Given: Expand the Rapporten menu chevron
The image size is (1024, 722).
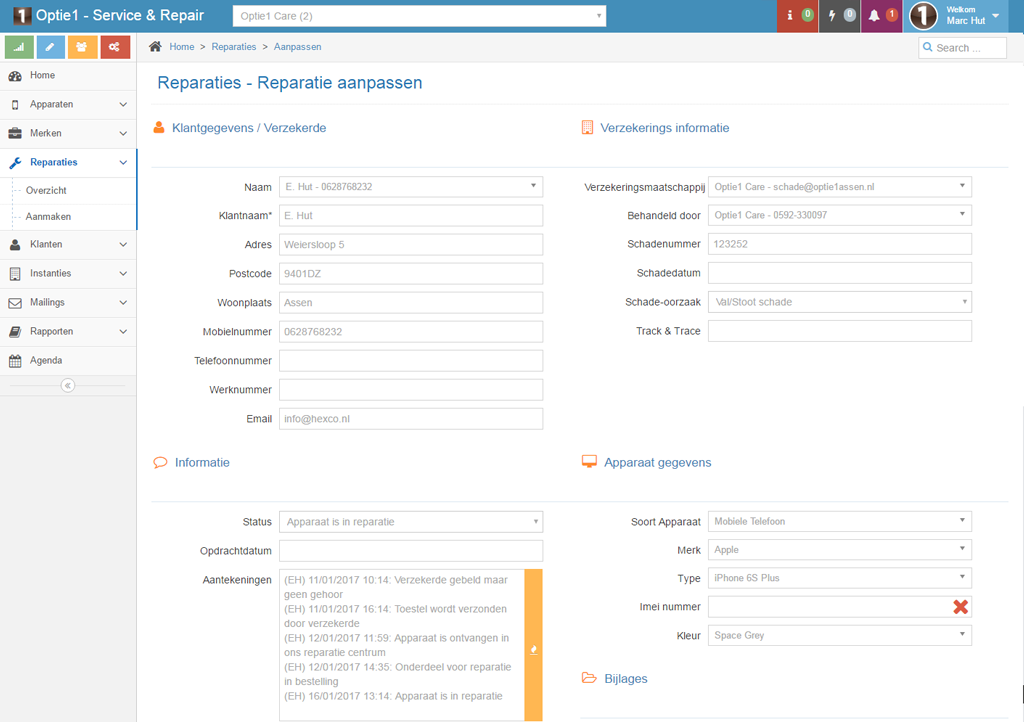Looking at the screenshot, I should [x=123, y=332].
